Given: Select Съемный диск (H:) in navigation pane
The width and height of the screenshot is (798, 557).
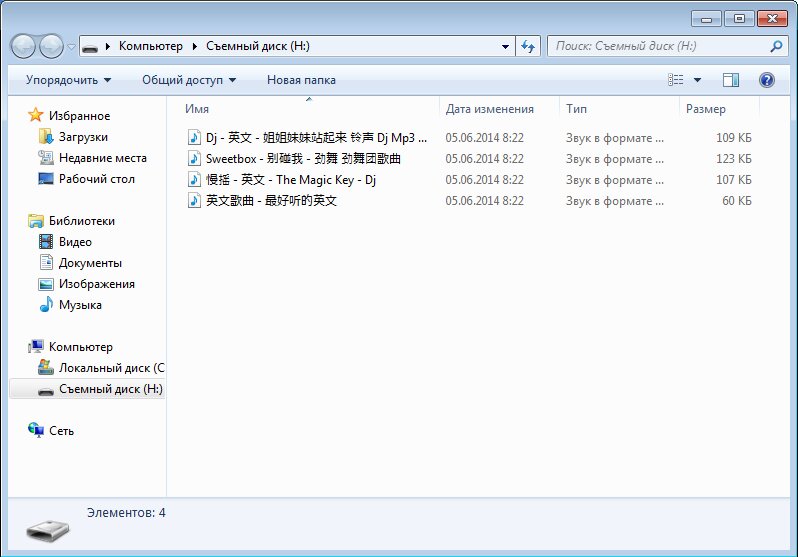Looking at the screenshot, I should coord(87,389).
